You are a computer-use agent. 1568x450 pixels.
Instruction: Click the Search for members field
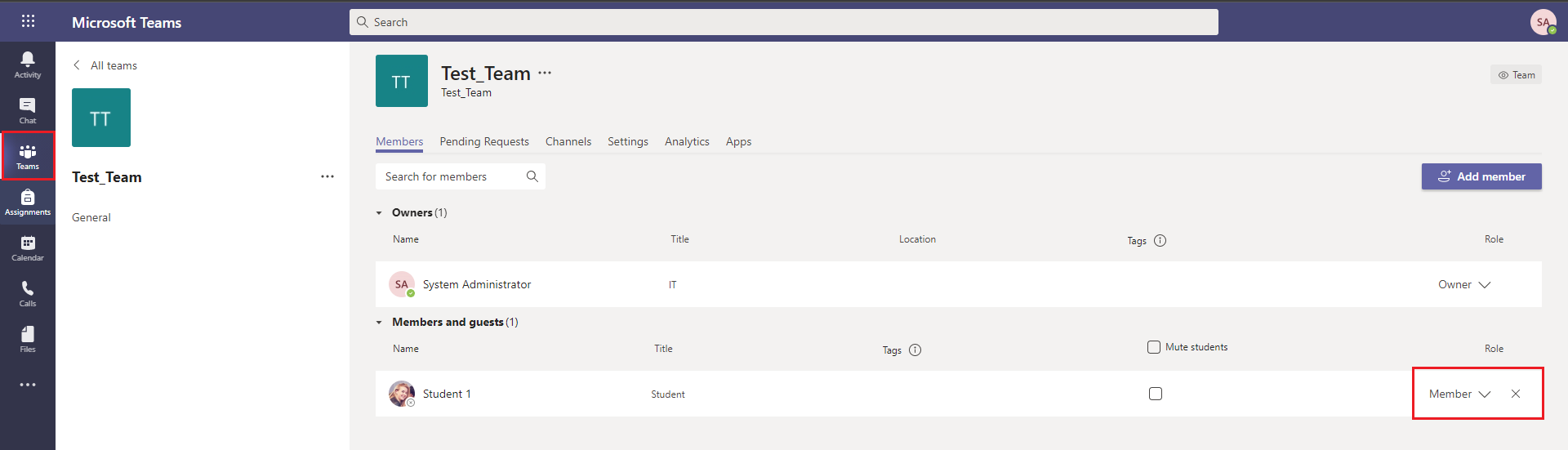[461, 176]
